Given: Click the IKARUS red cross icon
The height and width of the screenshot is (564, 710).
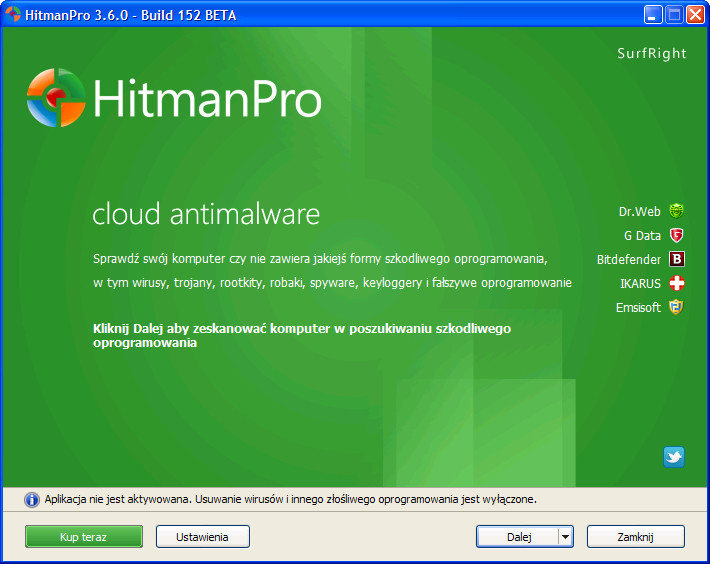Looking at the screenshot, I should (676, 283).
